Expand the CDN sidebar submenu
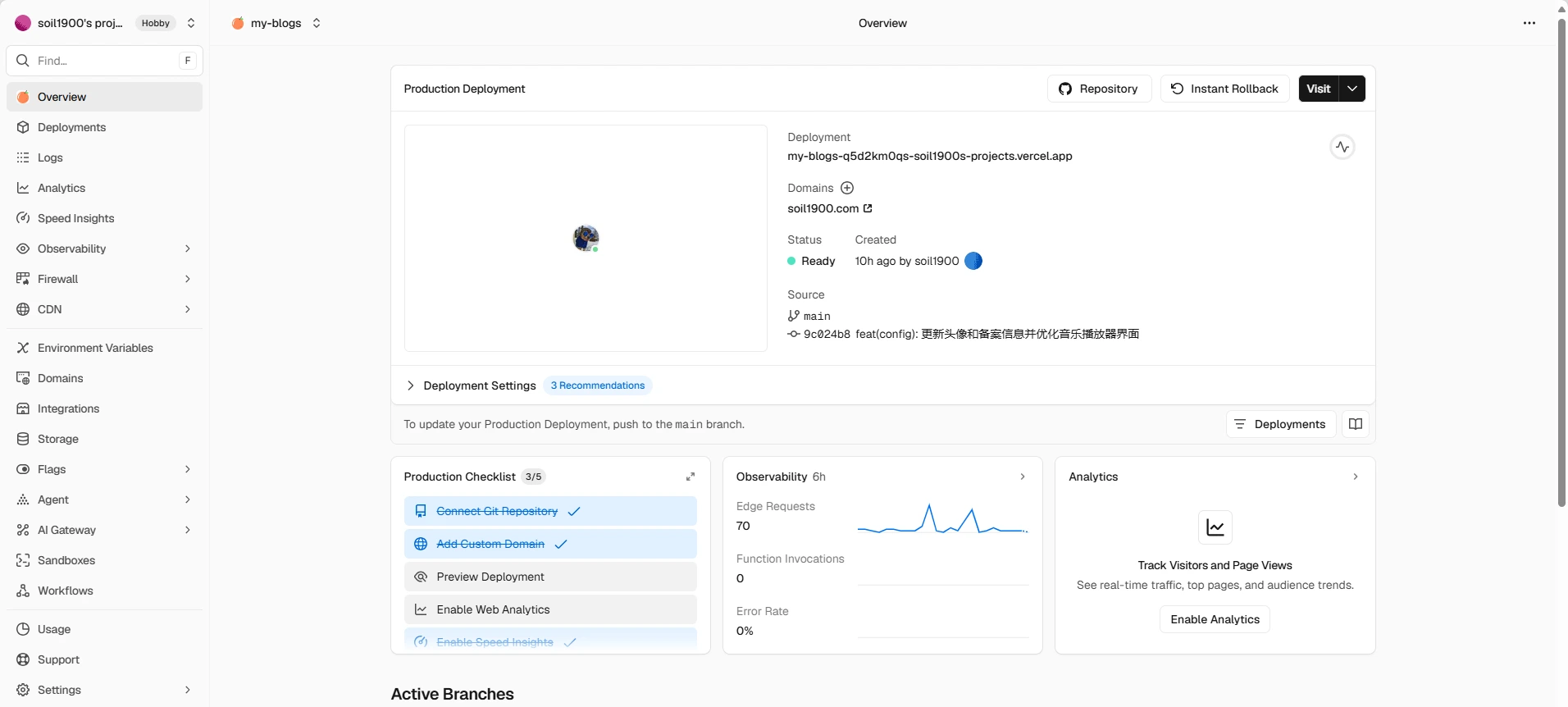Viewport: 1568px width, 707px height. [188, 309]
